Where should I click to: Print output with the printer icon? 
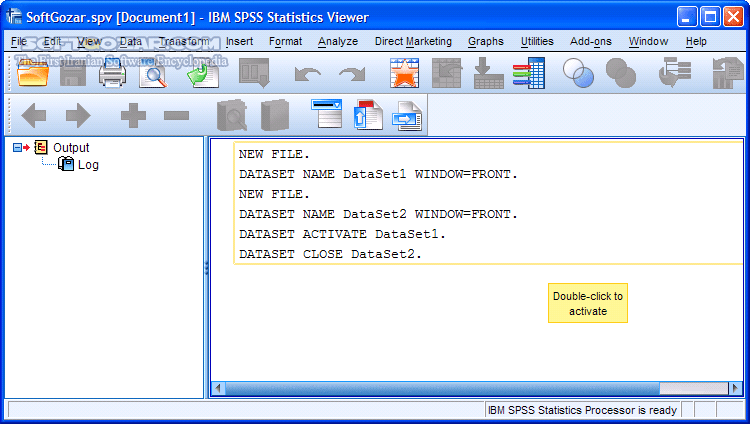pyautogui.click(x=112, y=74)
